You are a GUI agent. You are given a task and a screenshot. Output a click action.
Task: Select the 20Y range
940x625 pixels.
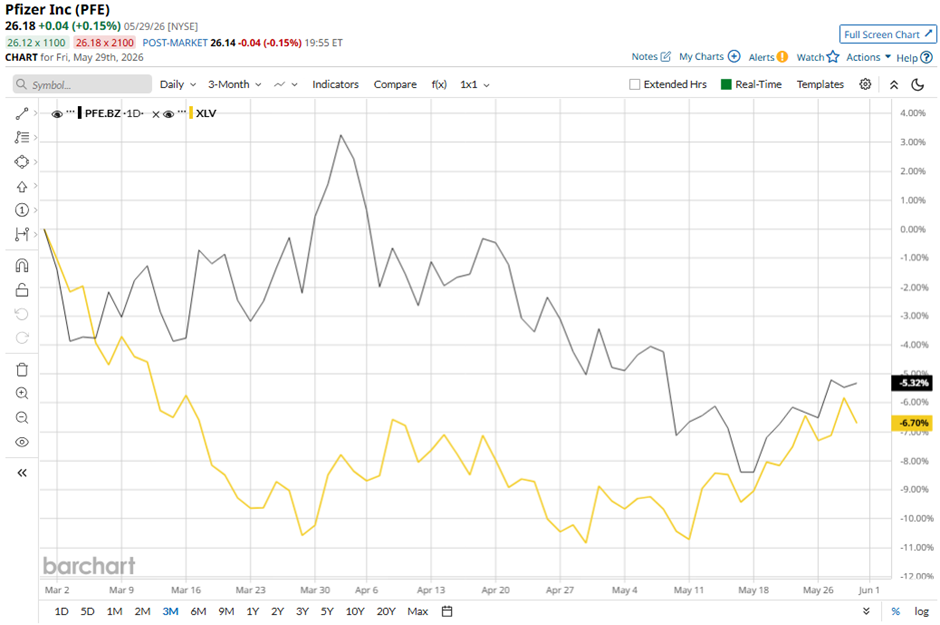click(x=386, y=611)
